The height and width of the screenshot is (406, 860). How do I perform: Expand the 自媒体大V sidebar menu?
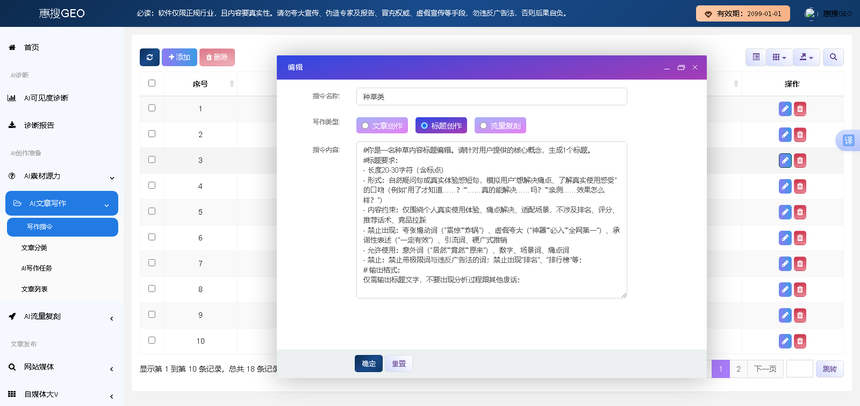point(61,394)
